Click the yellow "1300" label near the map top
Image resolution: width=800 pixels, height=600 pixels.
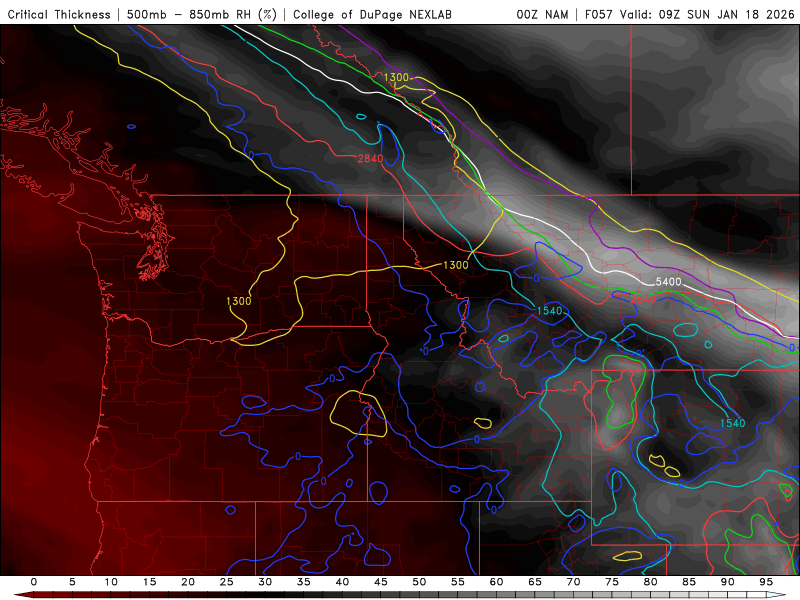tap(396, 77)
